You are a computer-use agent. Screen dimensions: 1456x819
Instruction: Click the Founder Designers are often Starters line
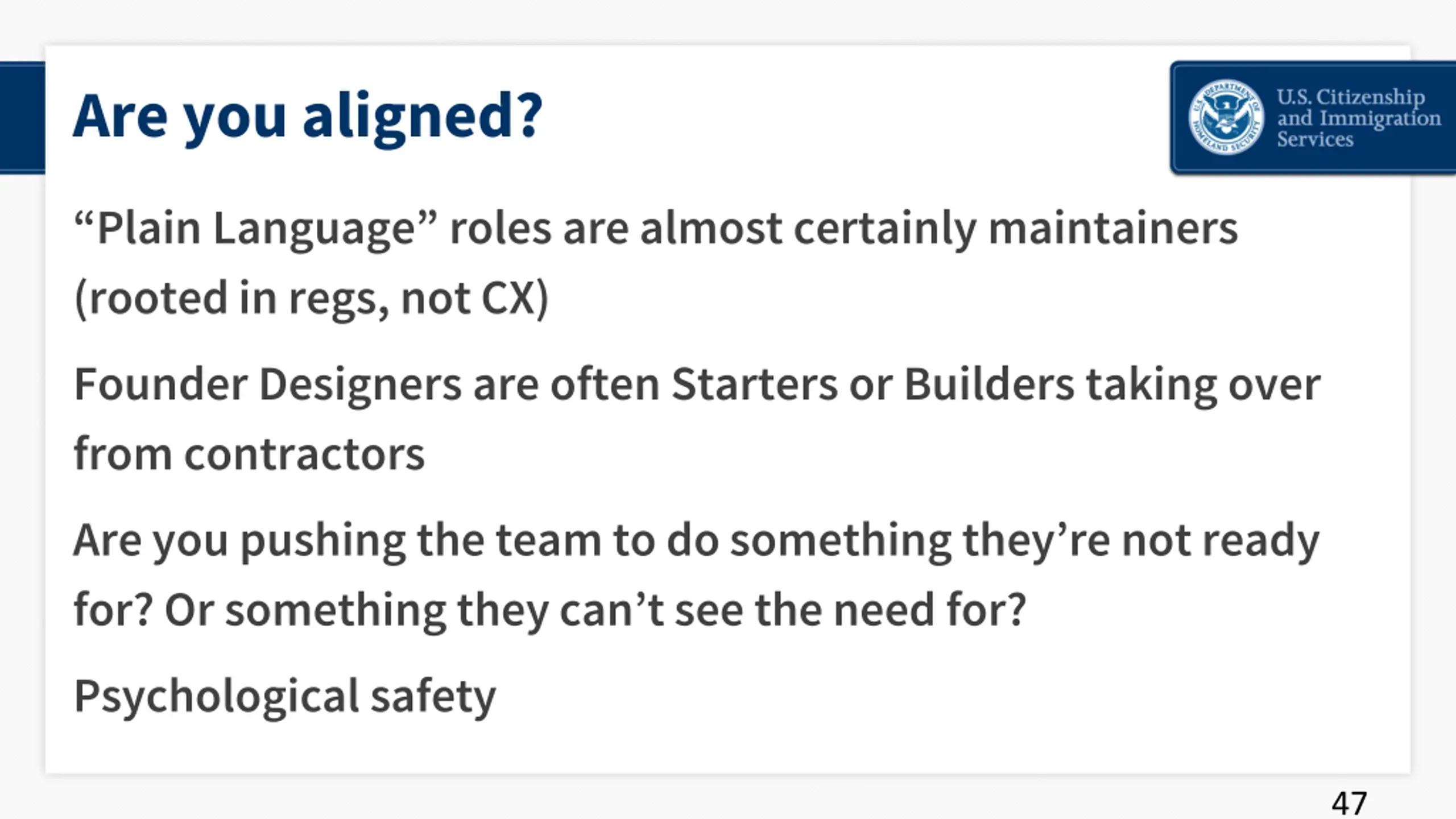click(697, 386)
